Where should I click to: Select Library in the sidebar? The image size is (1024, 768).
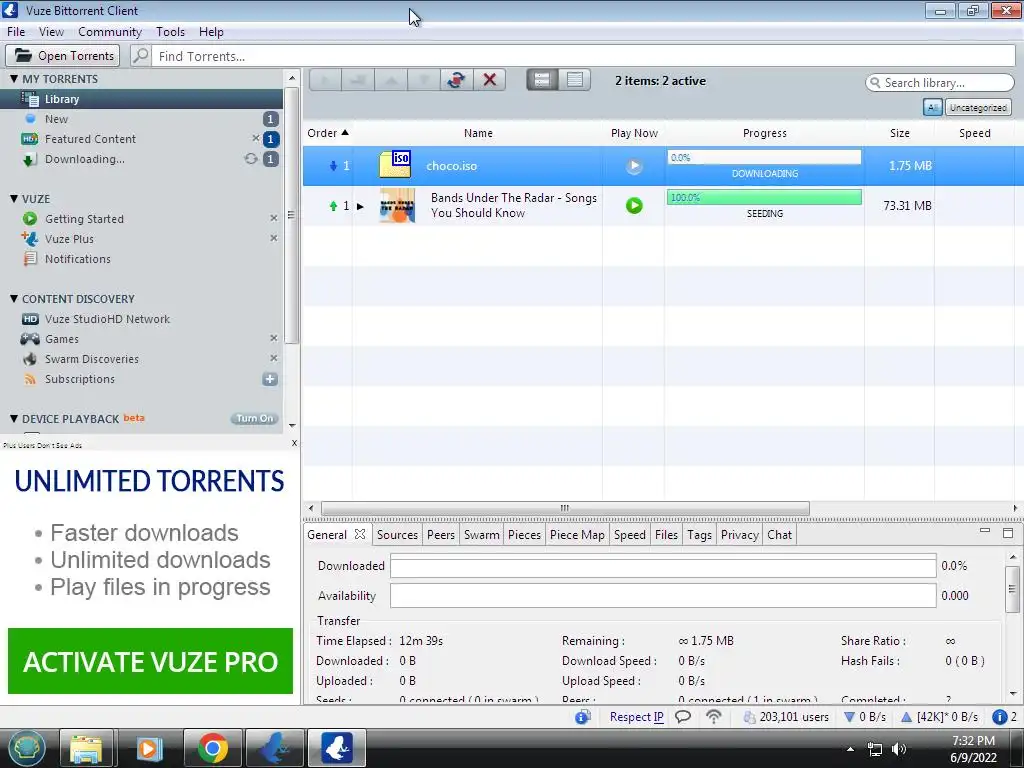141,99
